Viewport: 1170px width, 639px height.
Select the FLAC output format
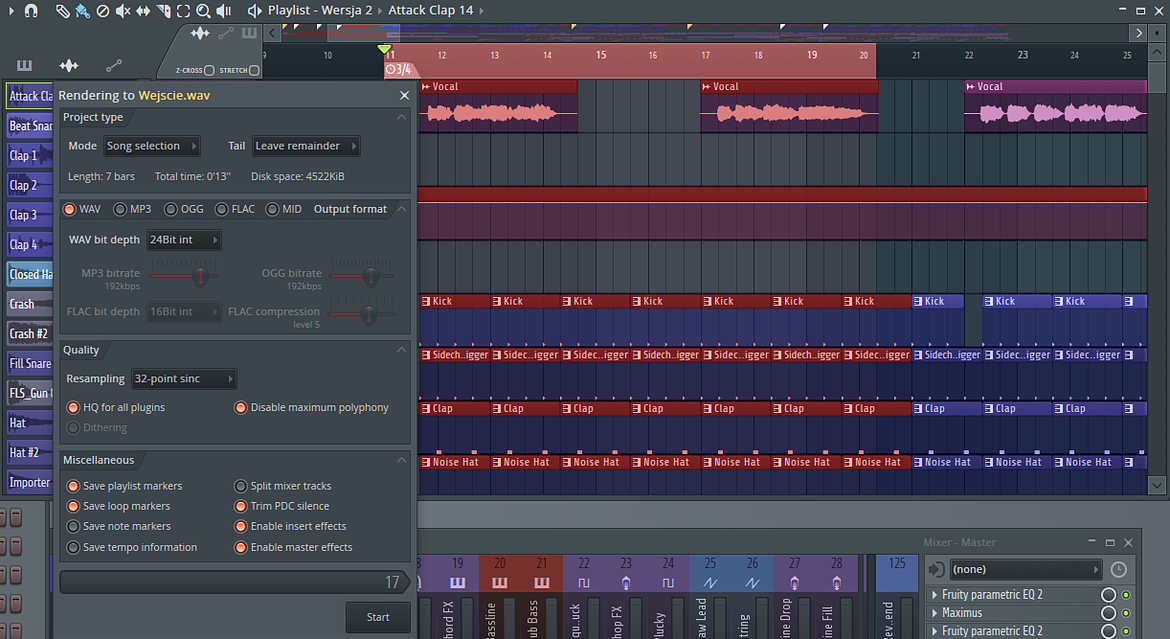pos(222,209)
